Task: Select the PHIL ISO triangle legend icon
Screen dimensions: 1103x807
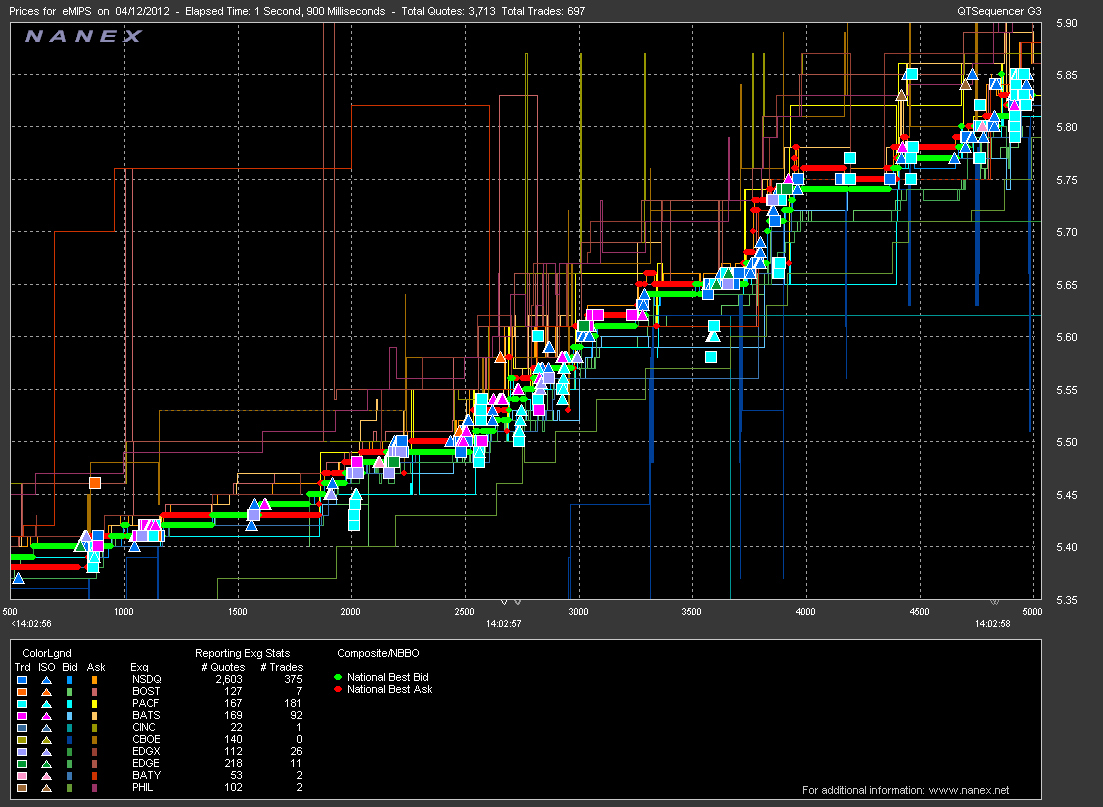Action: pyautogui.click(x=46, y=787)
